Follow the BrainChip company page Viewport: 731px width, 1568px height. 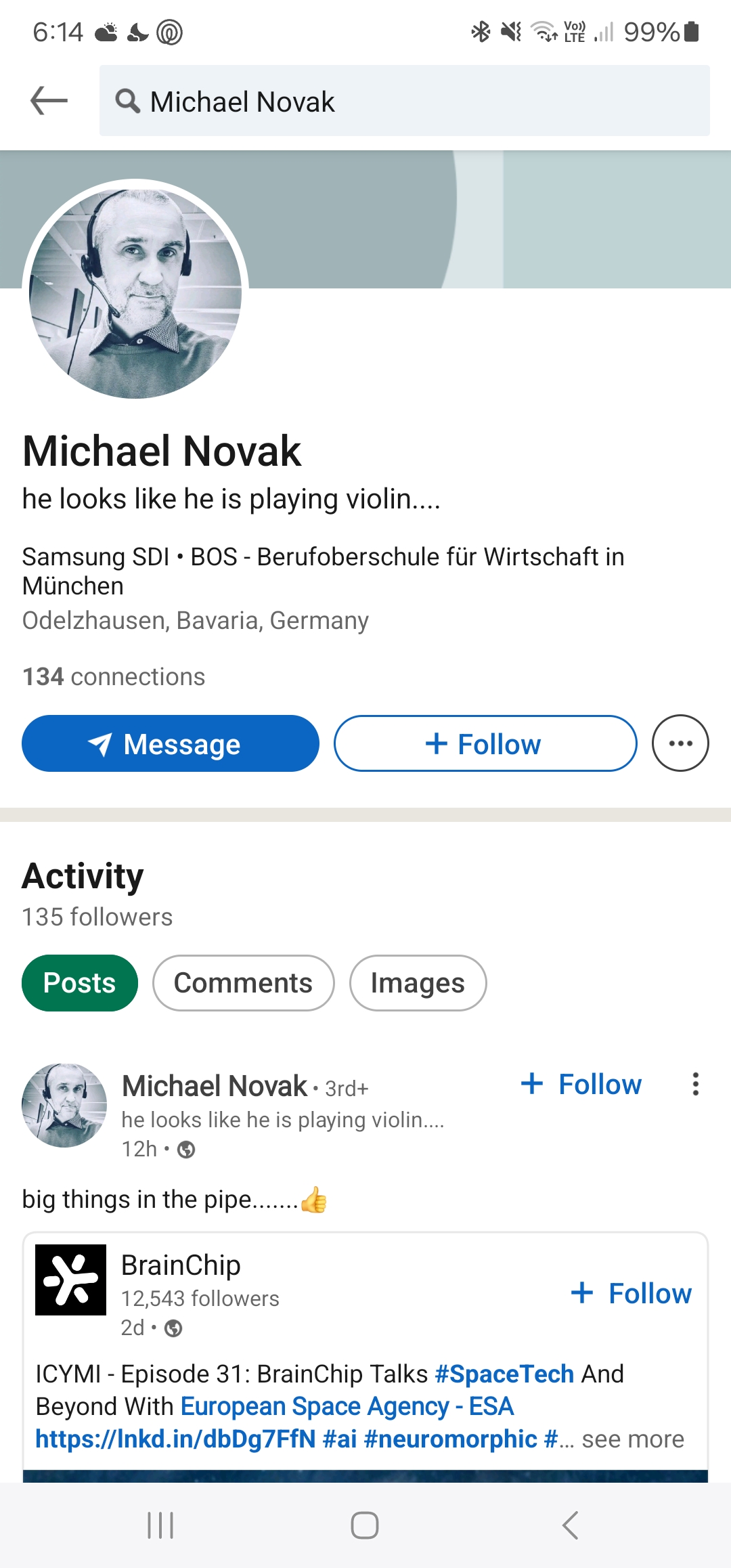coord(632,1293)
